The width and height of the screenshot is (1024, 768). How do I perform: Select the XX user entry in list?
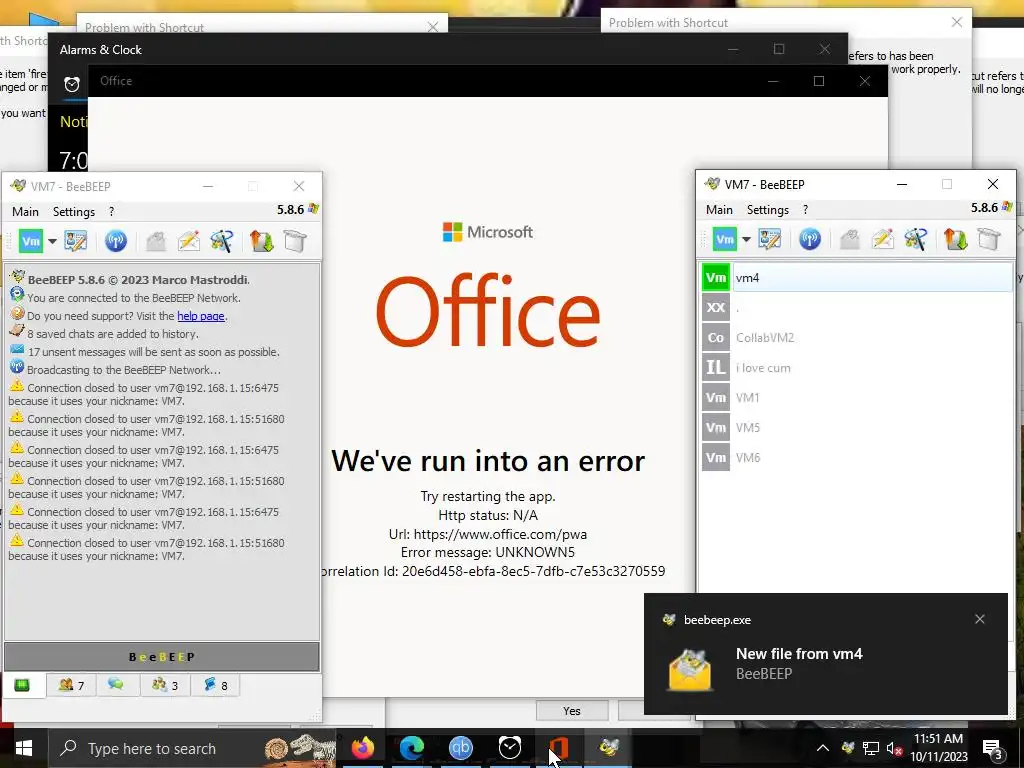point(857,308)
